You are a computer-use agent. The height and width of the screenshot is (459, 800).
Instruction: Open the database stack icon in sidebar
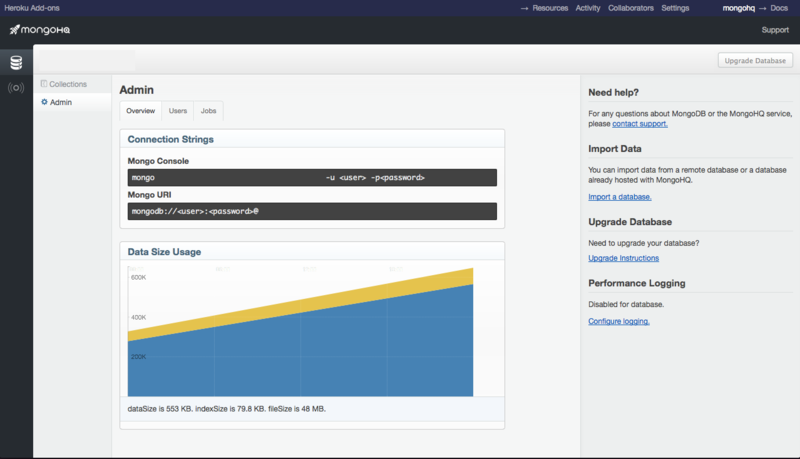coord(16,63)
